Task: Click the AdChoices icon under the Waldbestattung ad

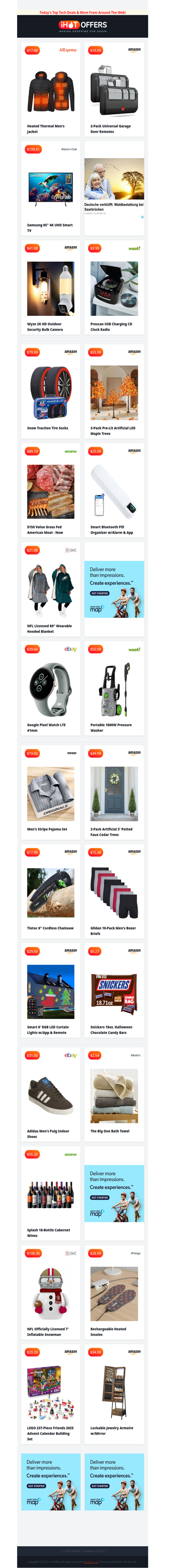Action: pos(142,217)
